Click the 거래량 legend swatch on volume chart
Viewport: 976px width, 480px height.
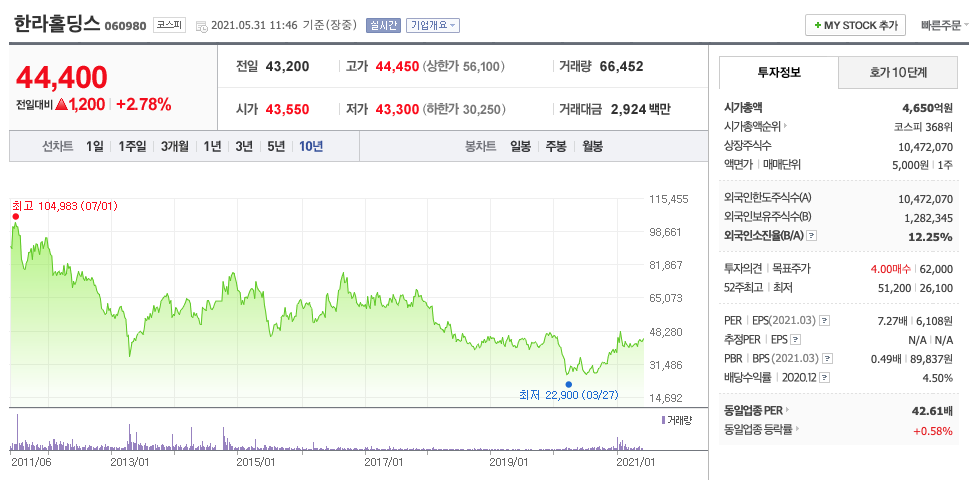tap(664, 421)
